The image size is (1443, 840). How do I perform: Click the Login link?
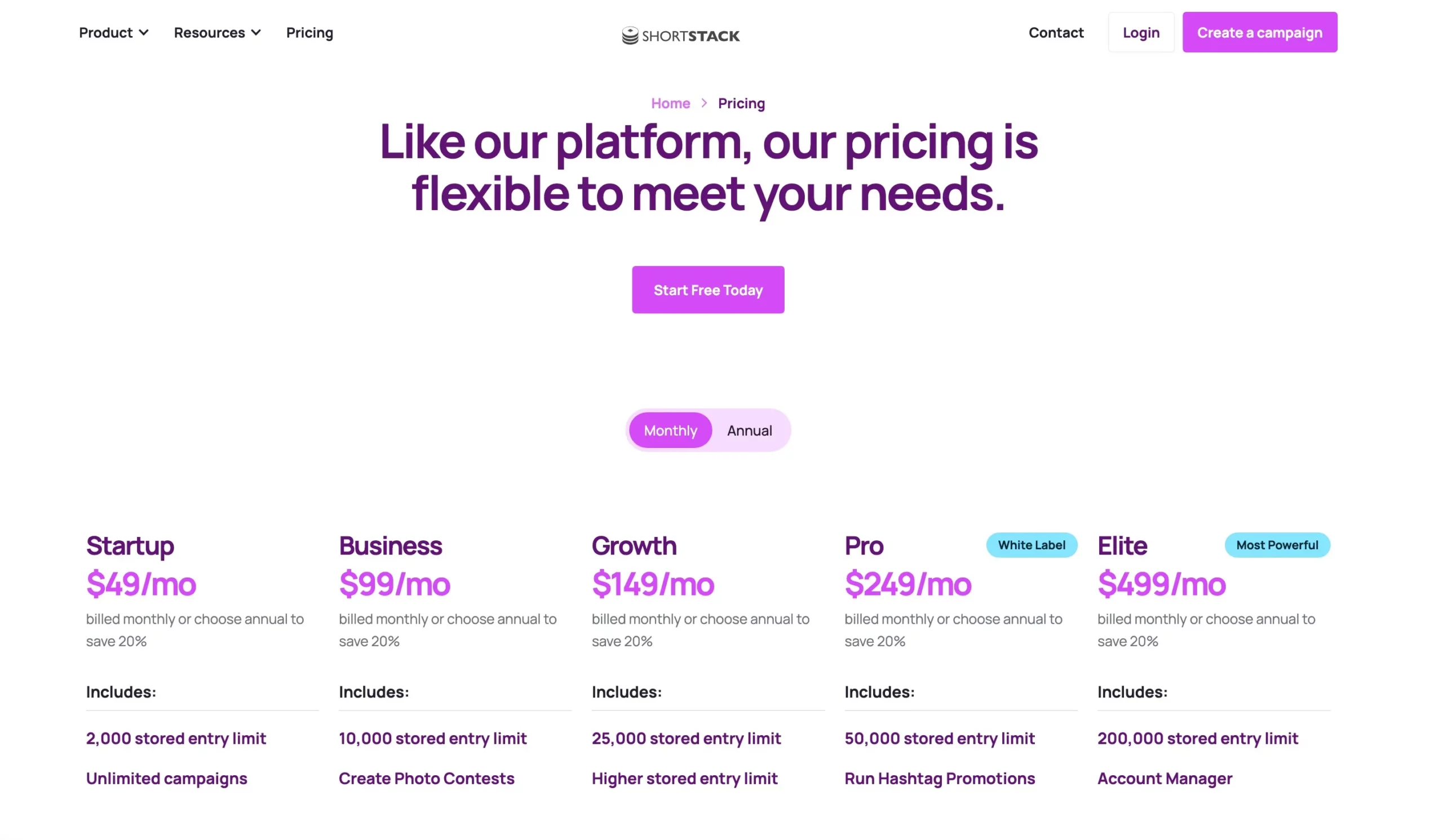1141,33
